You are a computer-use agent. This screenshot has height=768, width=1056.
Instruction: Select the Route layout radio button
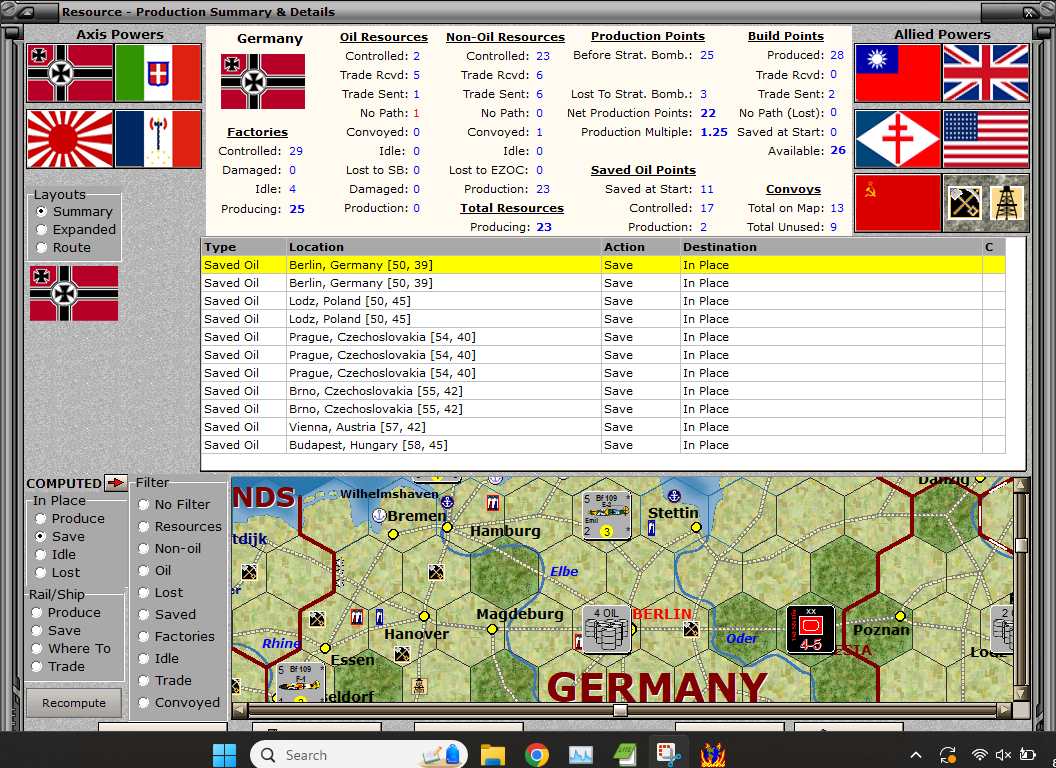(x=42, y=248)
